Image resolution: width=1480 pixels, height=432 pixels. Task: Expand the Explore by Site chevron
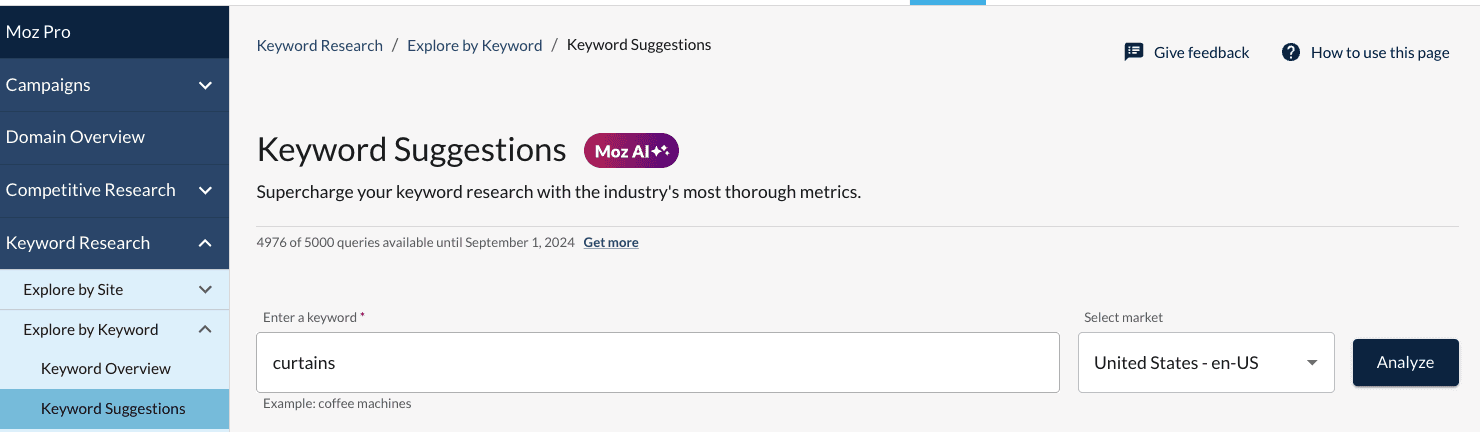(x=205, y=290)
